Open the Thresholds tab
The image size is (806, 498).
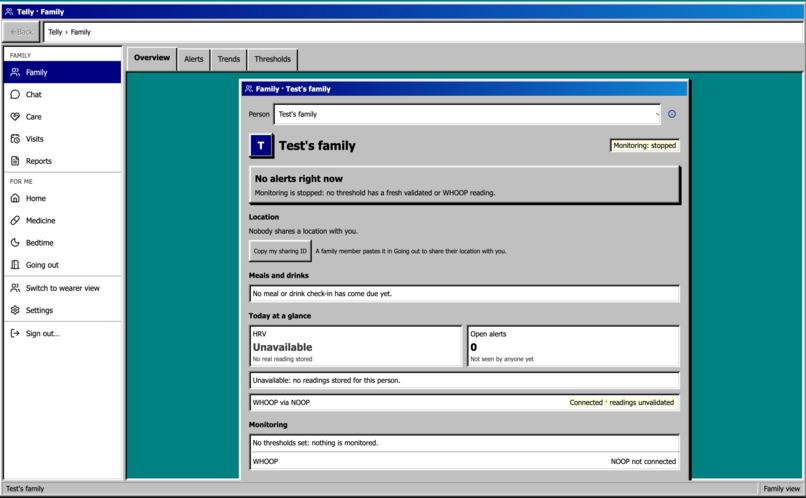pos(272,59)
